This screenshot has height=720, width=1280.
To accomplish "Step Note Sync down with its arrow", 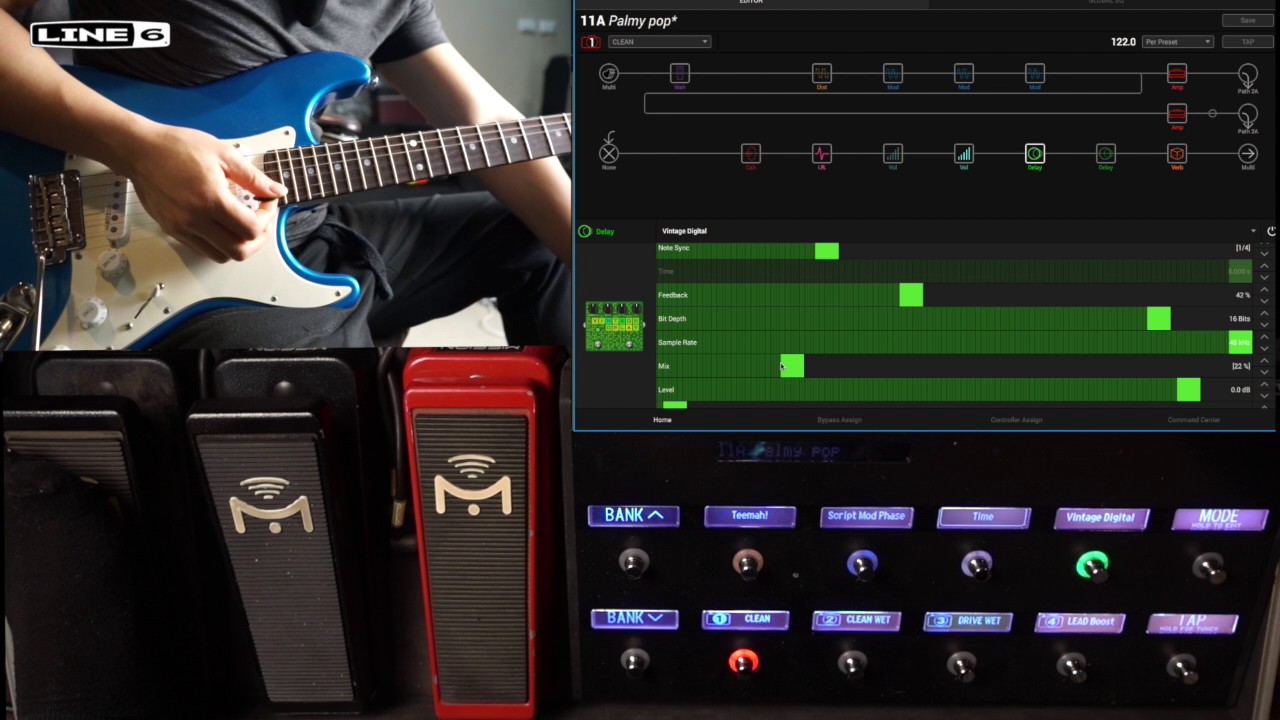I will (1264, 254).
